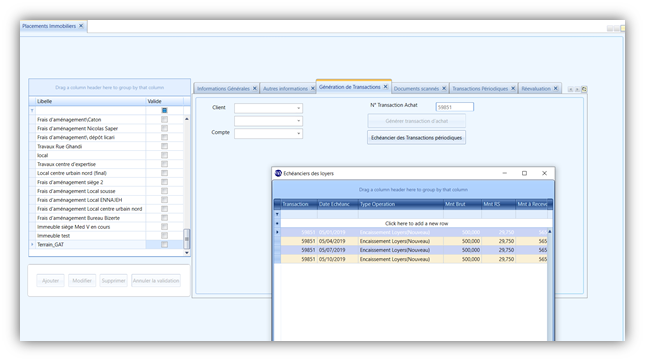Image resolution: width=645 pixels, height=361 pixels.
Task: Close the Documents scannés tab
Action: tap(444, 88)
